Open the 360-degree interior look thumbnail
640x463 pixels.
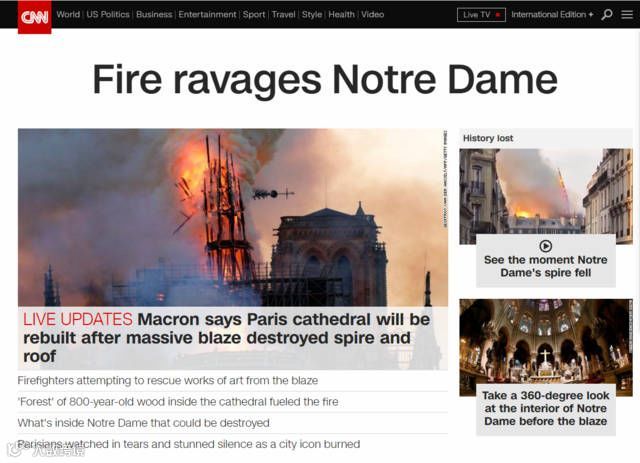click(x=546, y=347)
